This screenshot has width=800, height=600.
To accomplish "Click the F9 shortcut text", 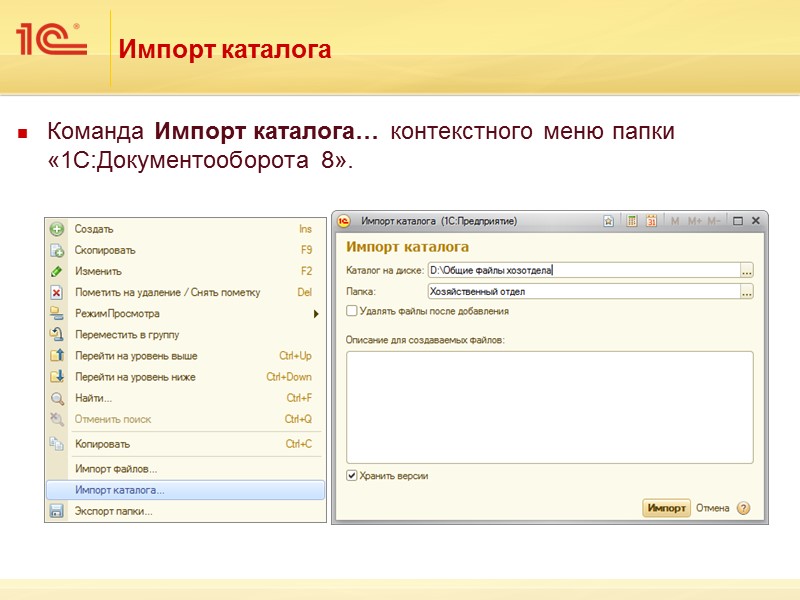I will coord(306,250).
